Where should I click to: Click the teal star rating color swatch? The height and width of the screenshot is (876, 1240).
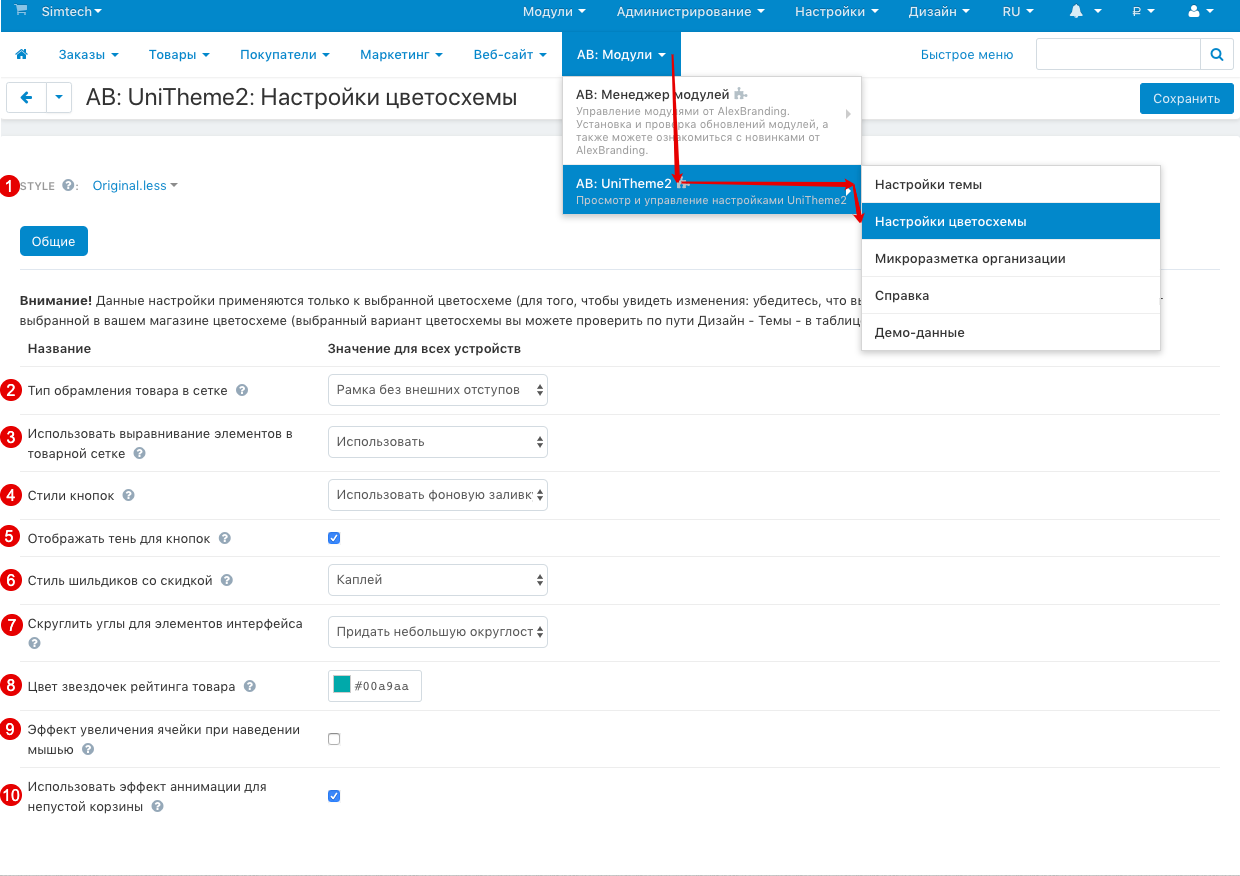click(x=342, y=685)
